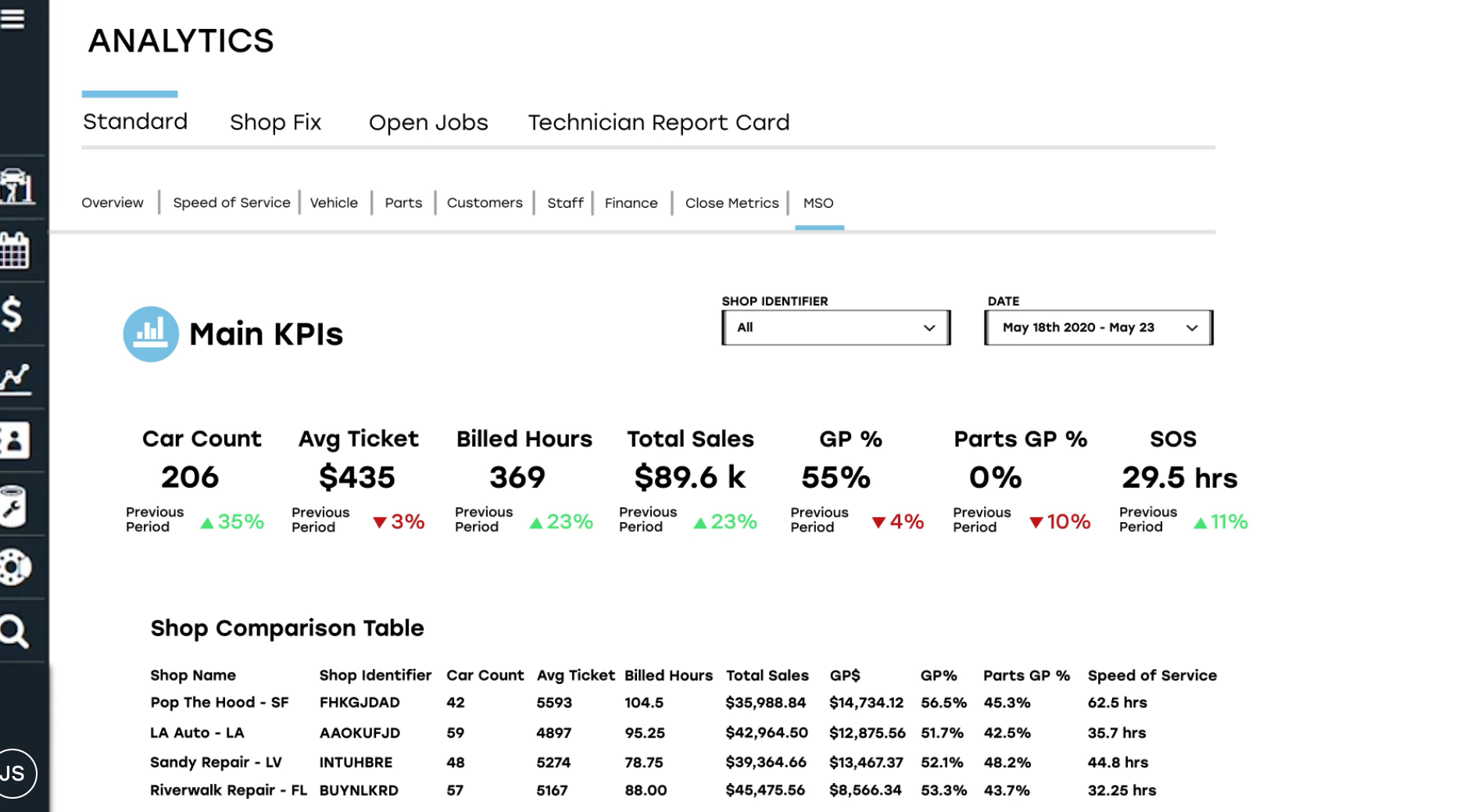Switch to the Finance subtab
The image size is (1474, 812).
pyautogui.click(x=631, y=202)
